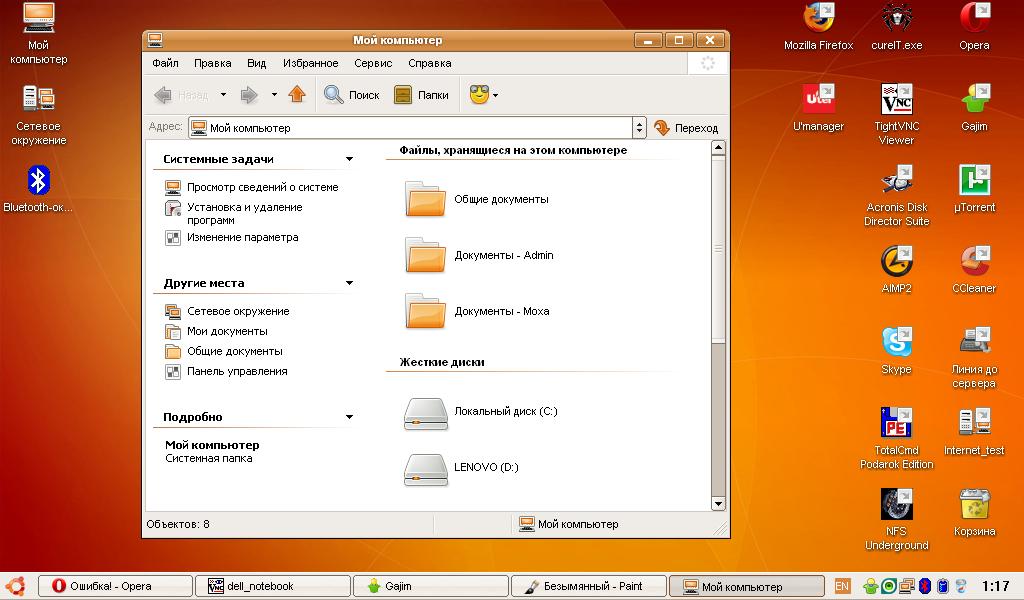Select the cureIT.exe desktop icon
This screenshot has height=600, width=1024.
(897, 27)
